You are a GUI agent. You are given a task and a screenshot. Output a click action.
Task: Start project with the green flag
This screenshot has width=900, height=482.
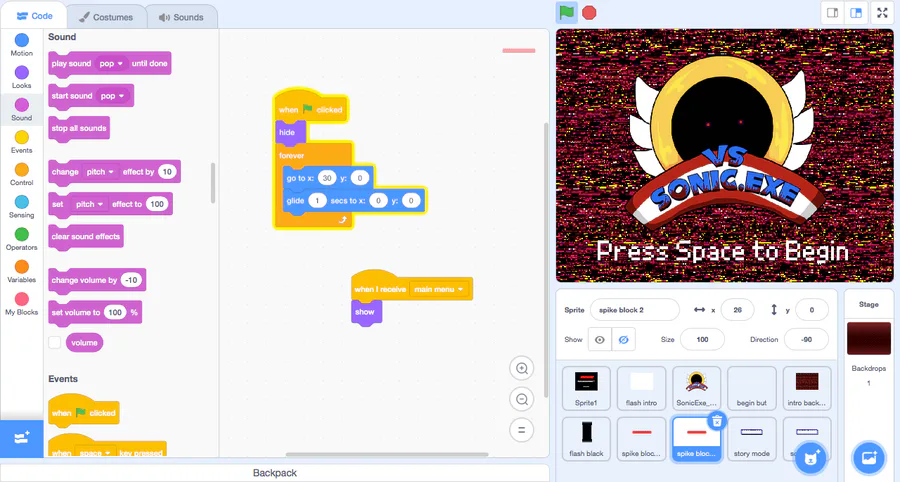tap(567, 13)
